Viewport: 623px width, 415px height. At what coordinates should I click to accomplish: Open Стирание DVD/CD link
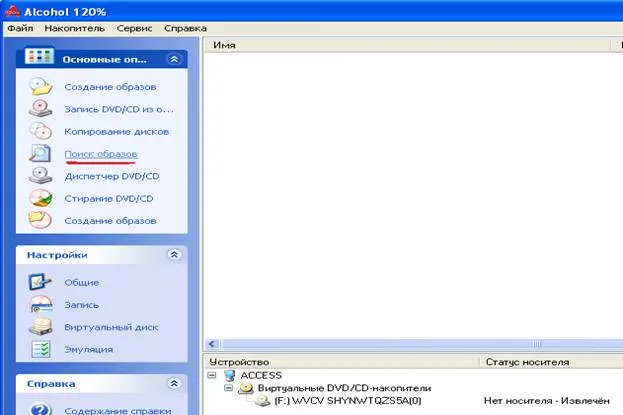(108, 198)
